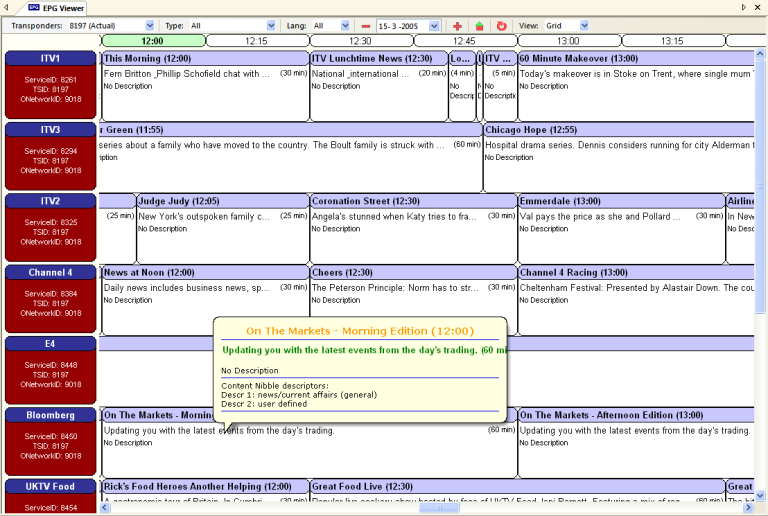Screen dimensions: 768x516
Task: Select Coronation Street (12:30) programme
Action: (x=414, y=229)
